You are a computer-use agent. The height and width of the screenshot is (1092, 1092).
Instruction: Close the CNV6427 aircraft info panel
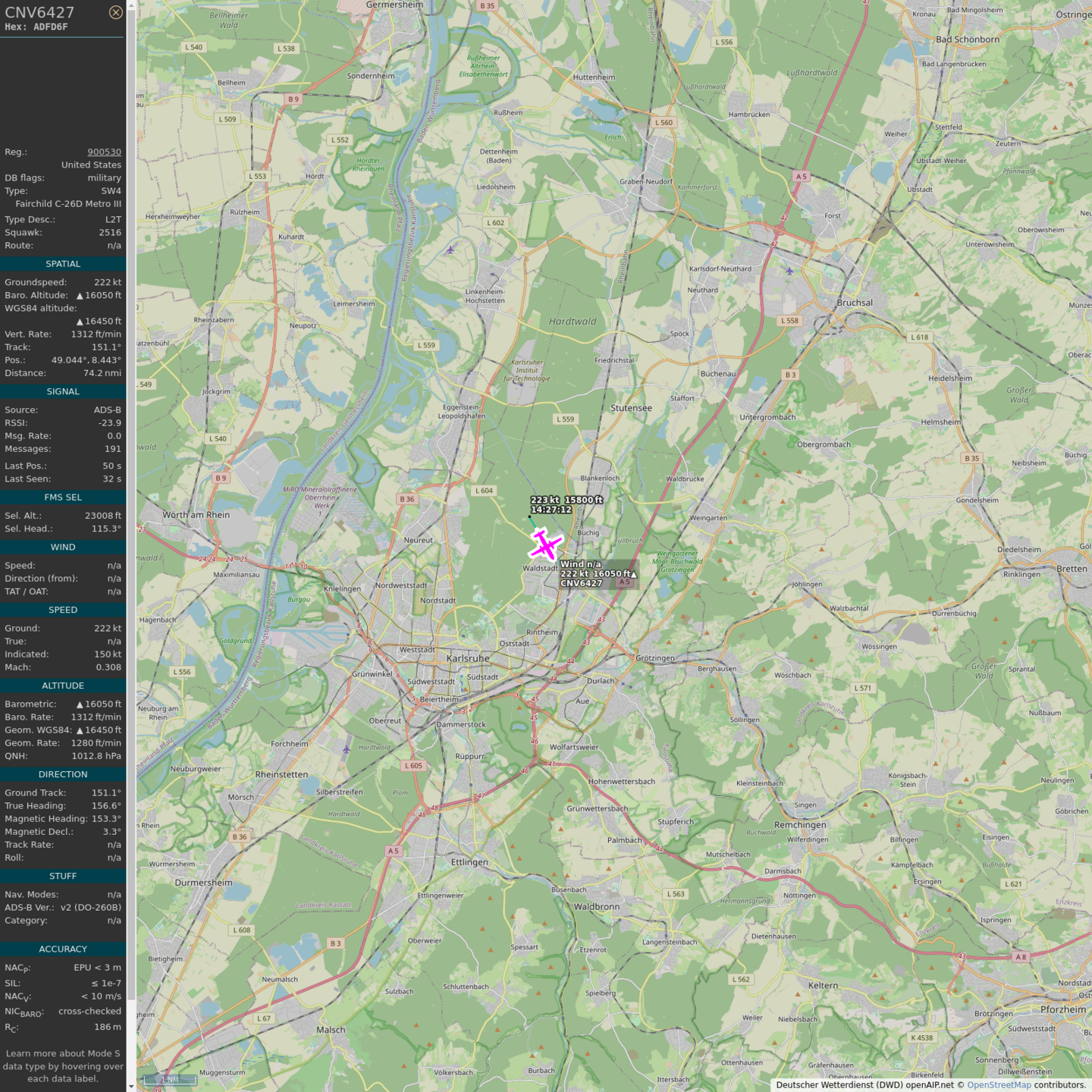coord(115,12)
